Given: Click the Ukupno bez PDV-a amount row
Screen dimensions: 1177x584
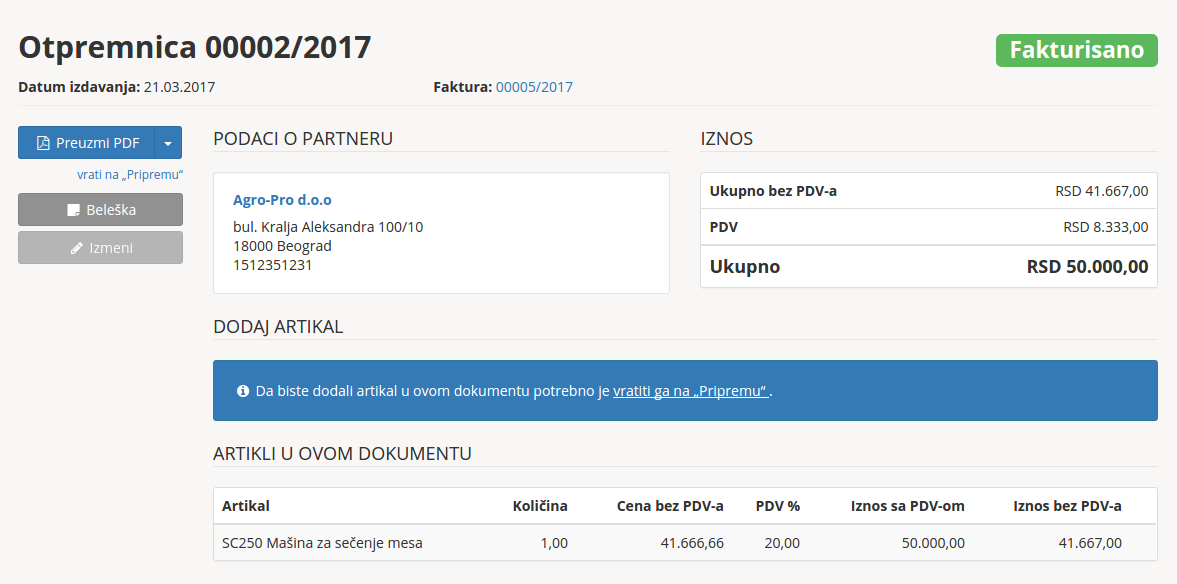Looking at the screenshot, I should [928, 191].
